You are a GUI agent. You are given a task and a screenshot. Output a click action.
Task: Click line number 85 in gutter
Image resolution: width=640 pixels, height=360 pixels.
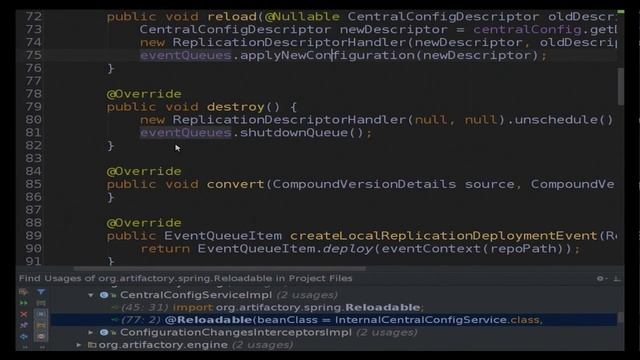(x=34, y=184)
